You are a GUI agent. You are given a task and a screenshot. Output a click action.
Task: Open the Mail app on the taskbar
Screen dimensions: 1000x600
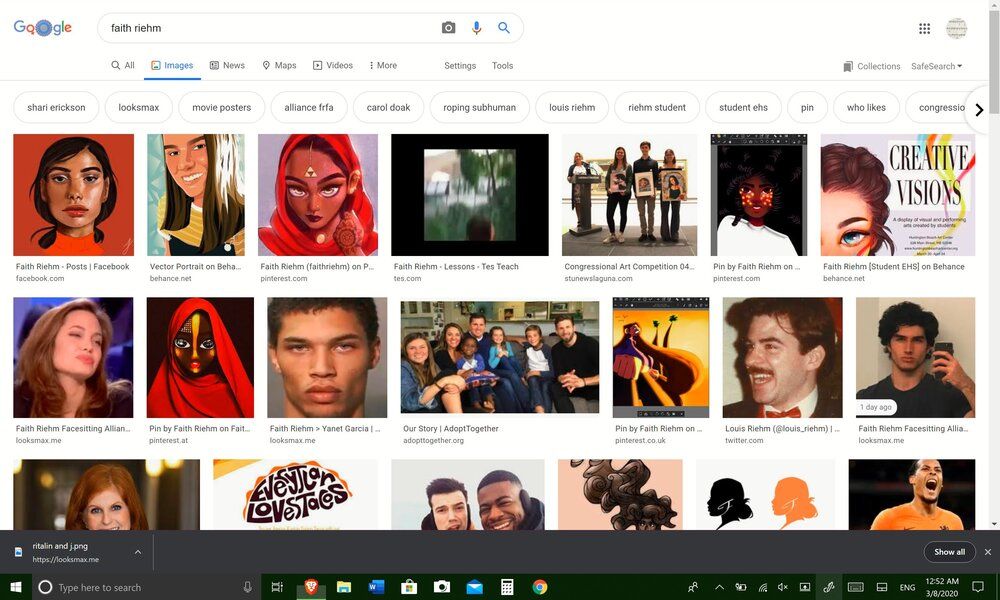pyautogui.click(x=474, y=587)
